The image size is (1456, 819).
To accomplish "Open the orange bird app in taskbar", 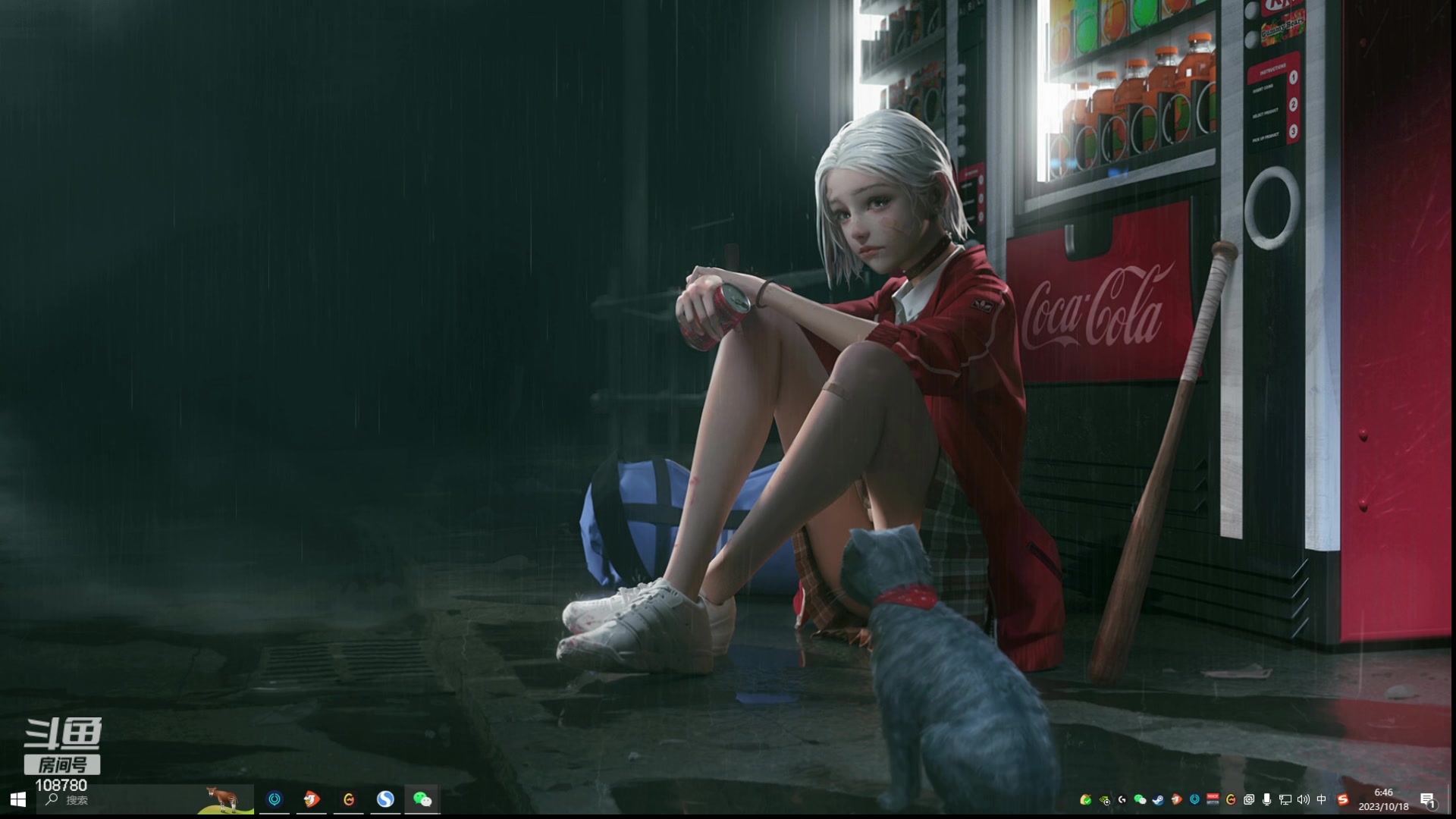I will coord(312,799).
